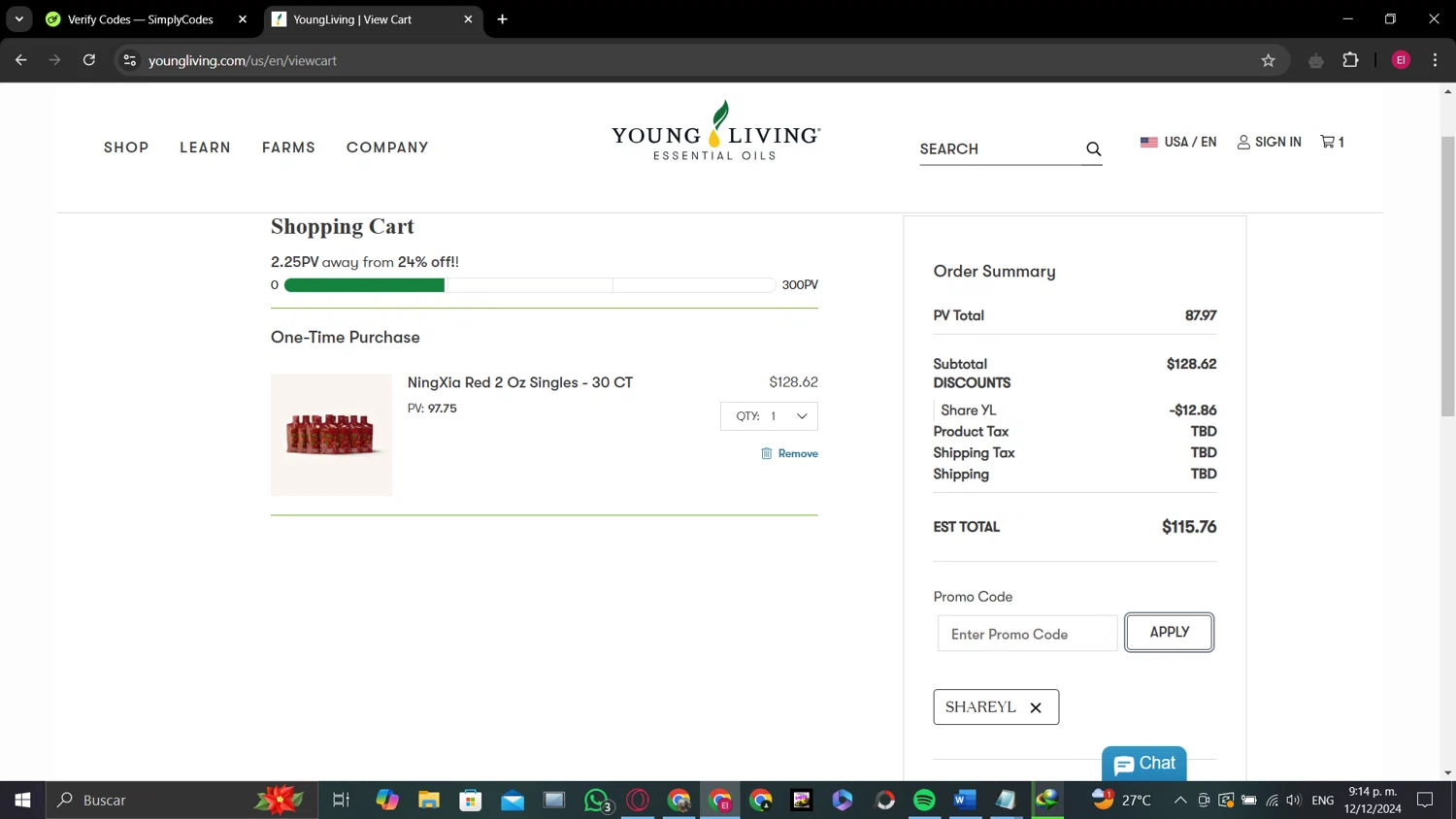Click the Young Living logo
Screen dimensions: 1456x819
pyautogui.click(x=716, y=131)
